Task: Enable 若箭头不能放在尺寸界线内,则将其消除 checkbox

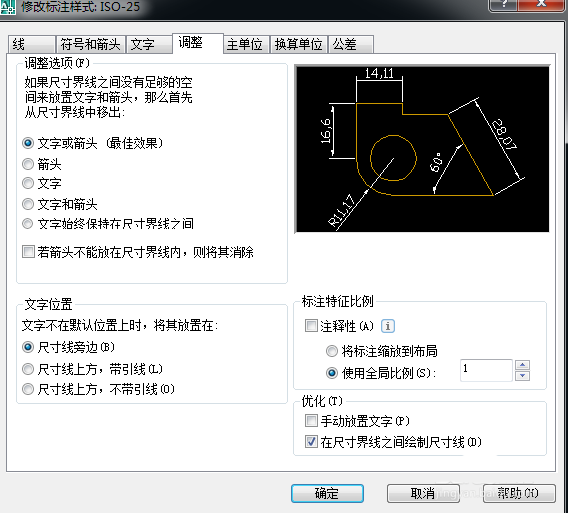Action: (28, 252)
